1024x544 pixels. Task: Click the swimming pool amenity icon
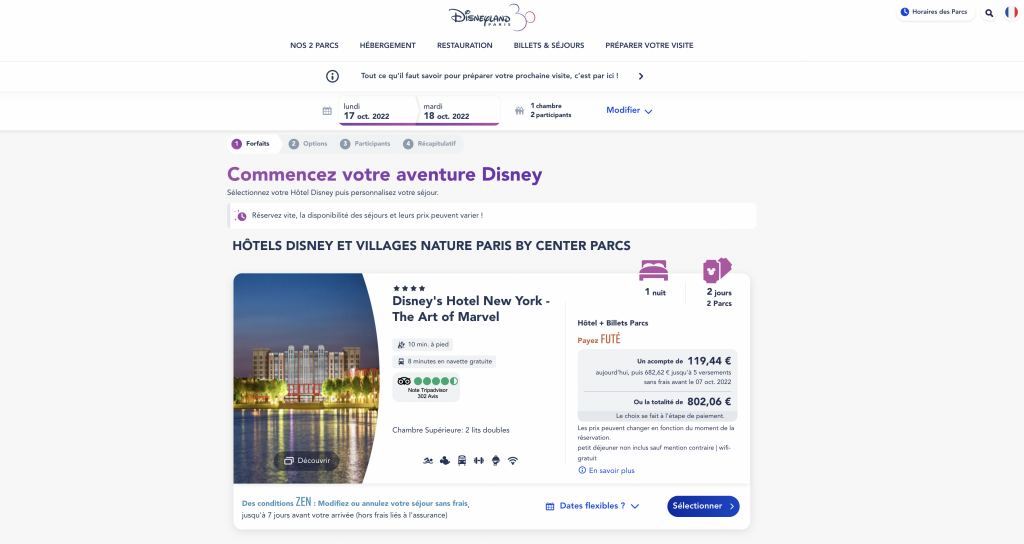[x=428, y=460]
